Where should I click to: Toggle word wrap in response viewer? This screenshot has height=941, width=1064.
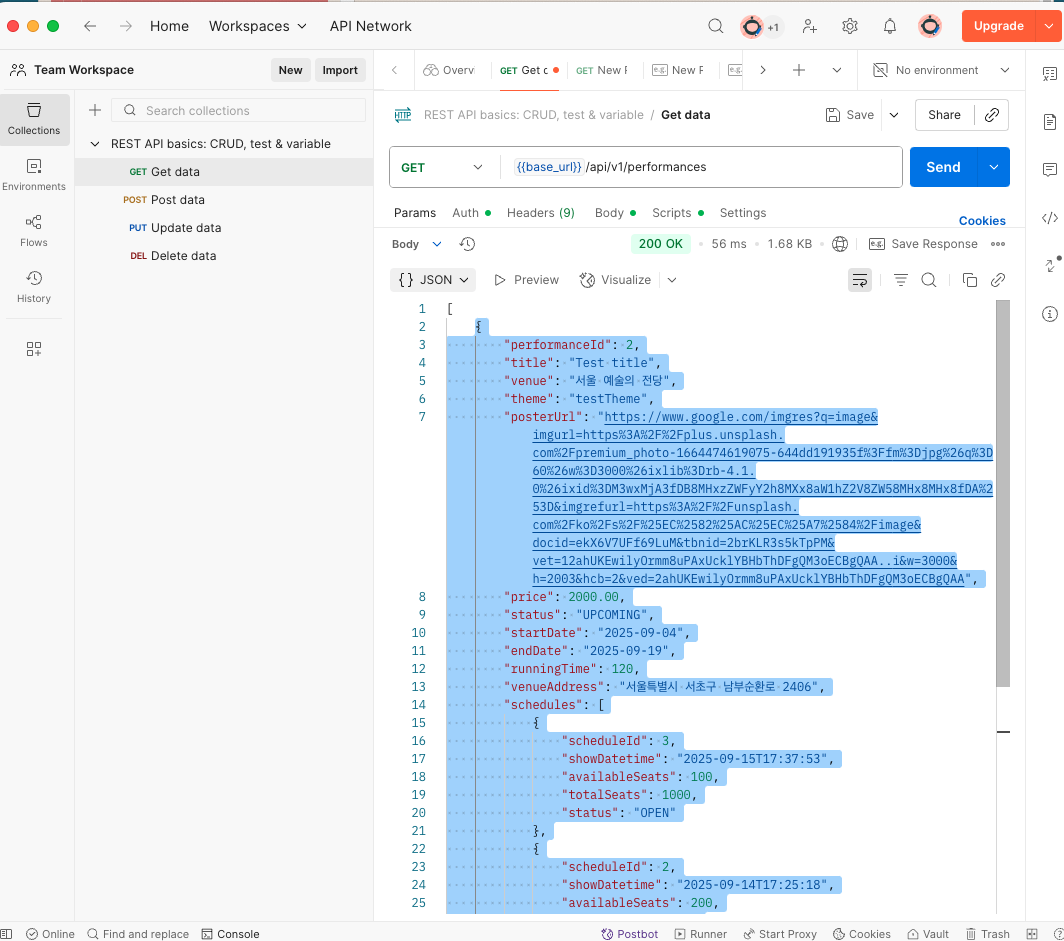click(860, 280)
